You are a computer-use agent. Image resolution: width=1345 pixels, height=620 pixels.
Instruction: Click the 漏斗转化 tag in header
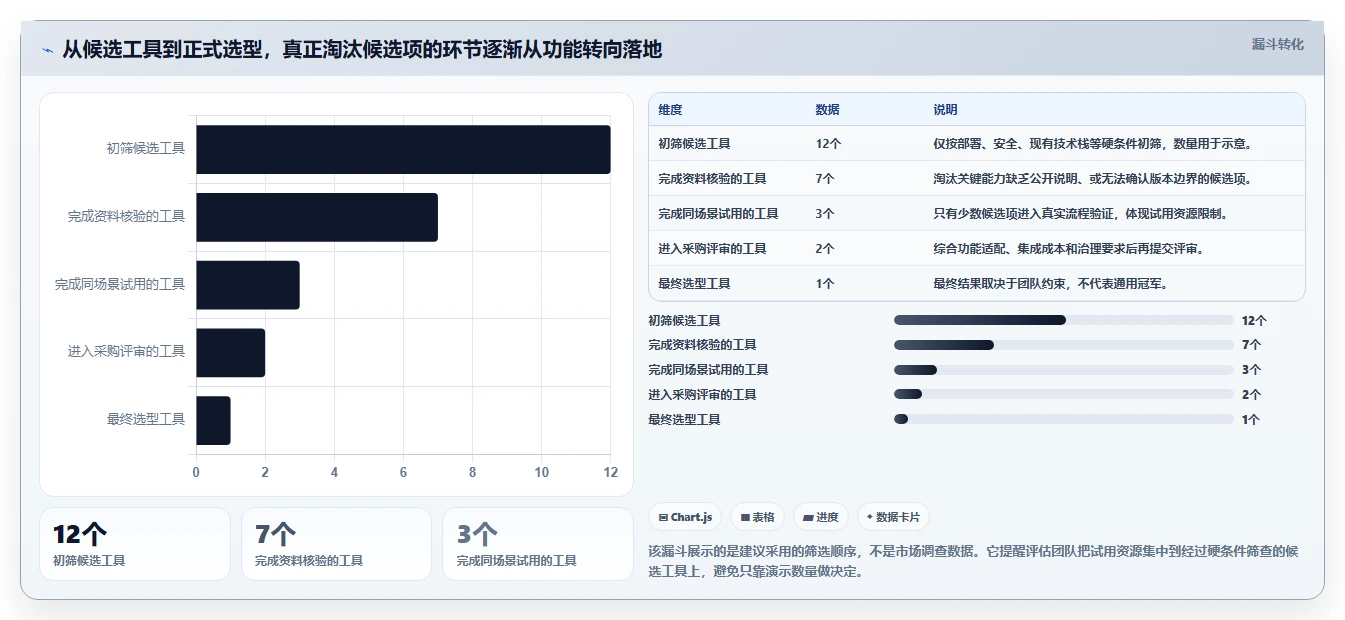pyautogui.click(x=1277, y=44)
